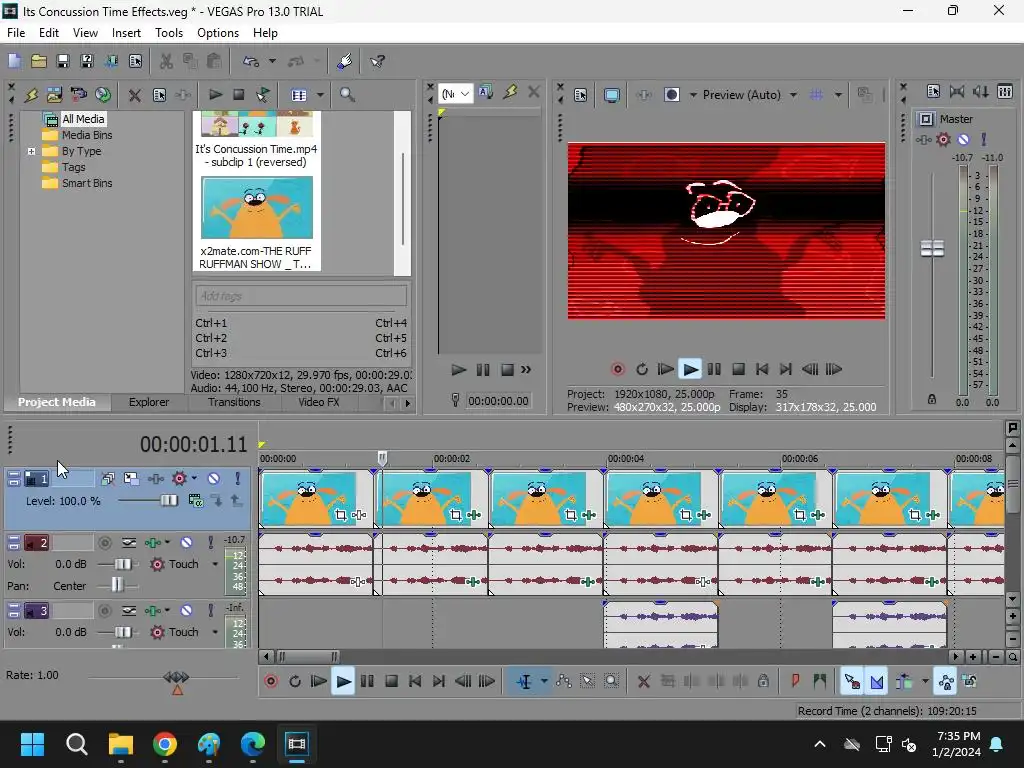Click Go to Start in timeline transport
The image size is (1024, 768).
415,681
